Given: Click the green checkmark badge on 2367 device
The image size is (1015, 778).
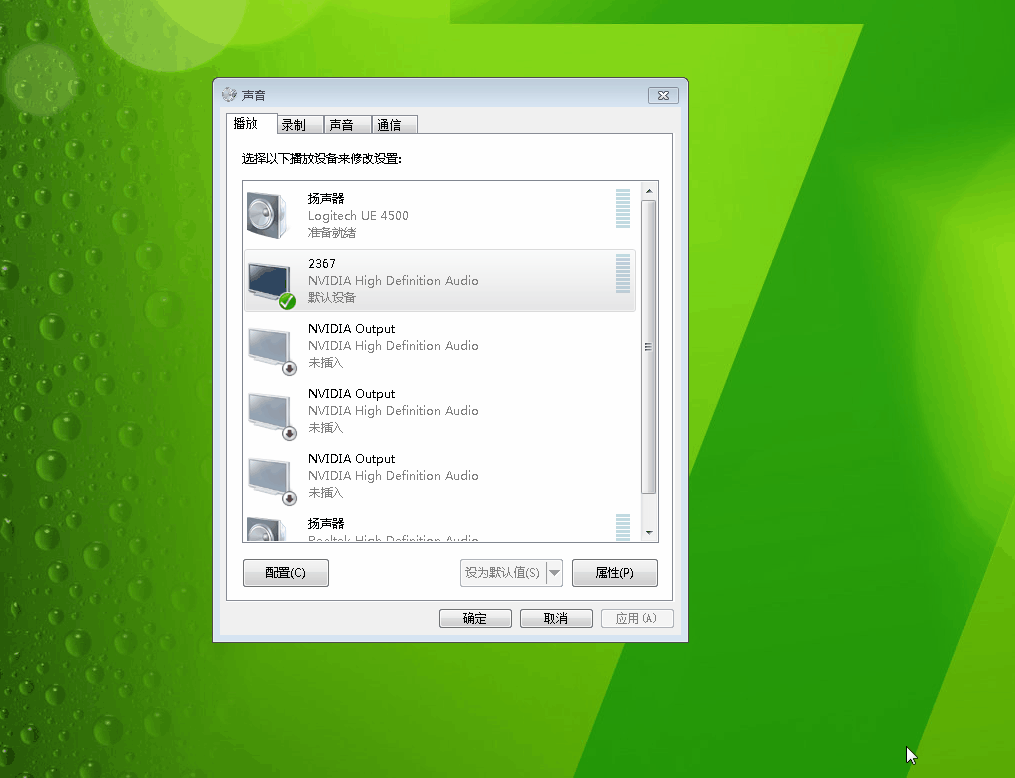Looking at the screenshot, I should (287, 300).
